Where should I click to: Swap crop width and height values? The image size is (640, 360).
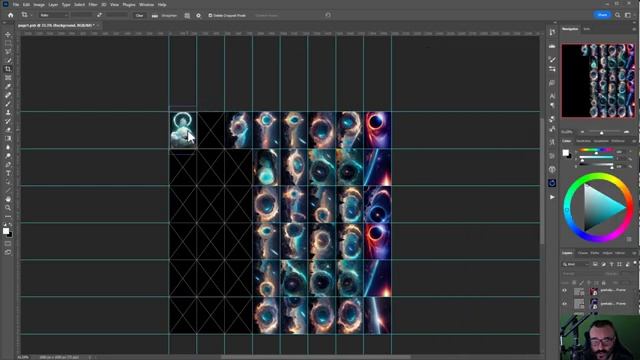pos(99,15)
